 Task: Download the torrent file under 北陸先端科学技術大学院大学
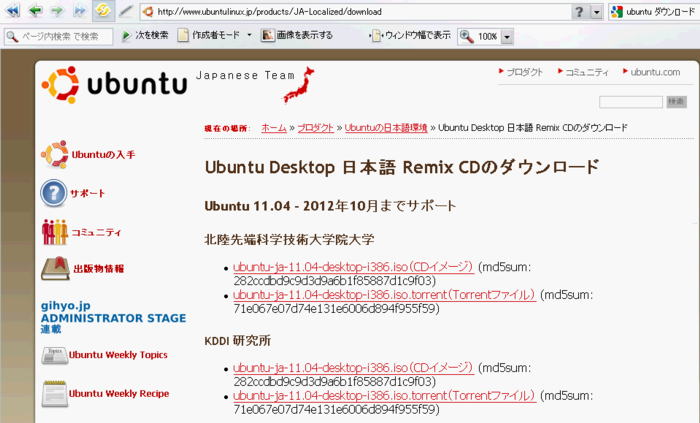pyautogui.click(x=384, y=294)
